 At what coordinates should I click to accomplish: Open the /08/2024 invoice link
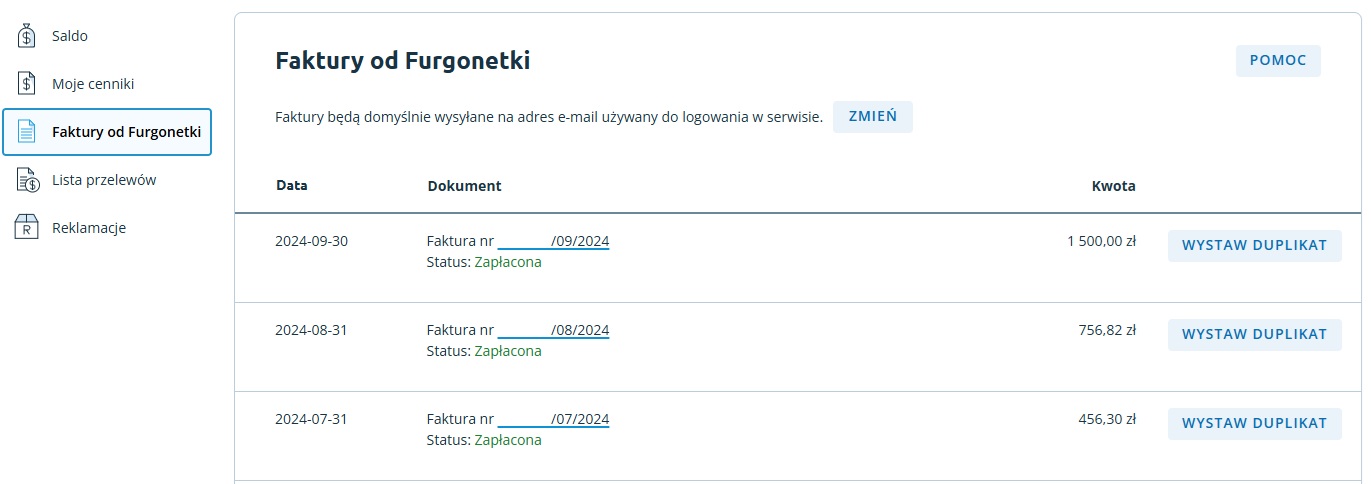pos(553,331)
